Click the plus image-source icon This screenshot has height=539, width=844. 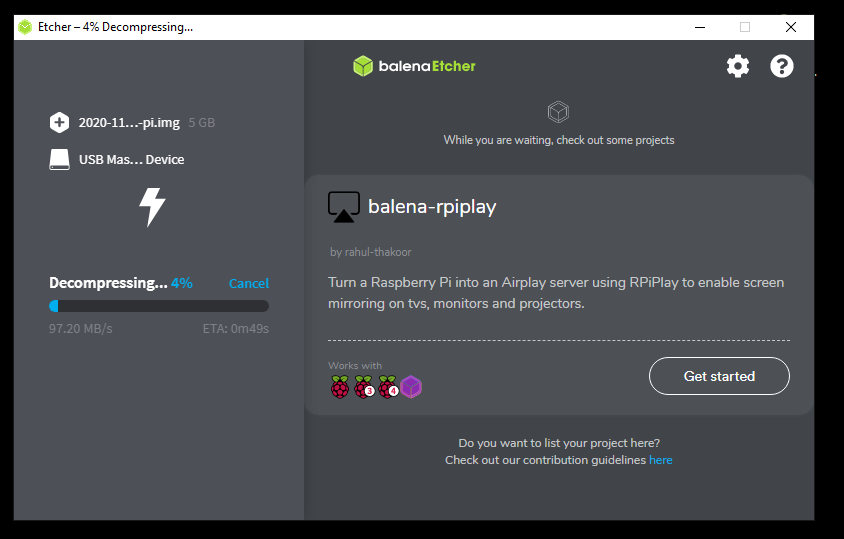pyautogui.click(x=59, y=122)
